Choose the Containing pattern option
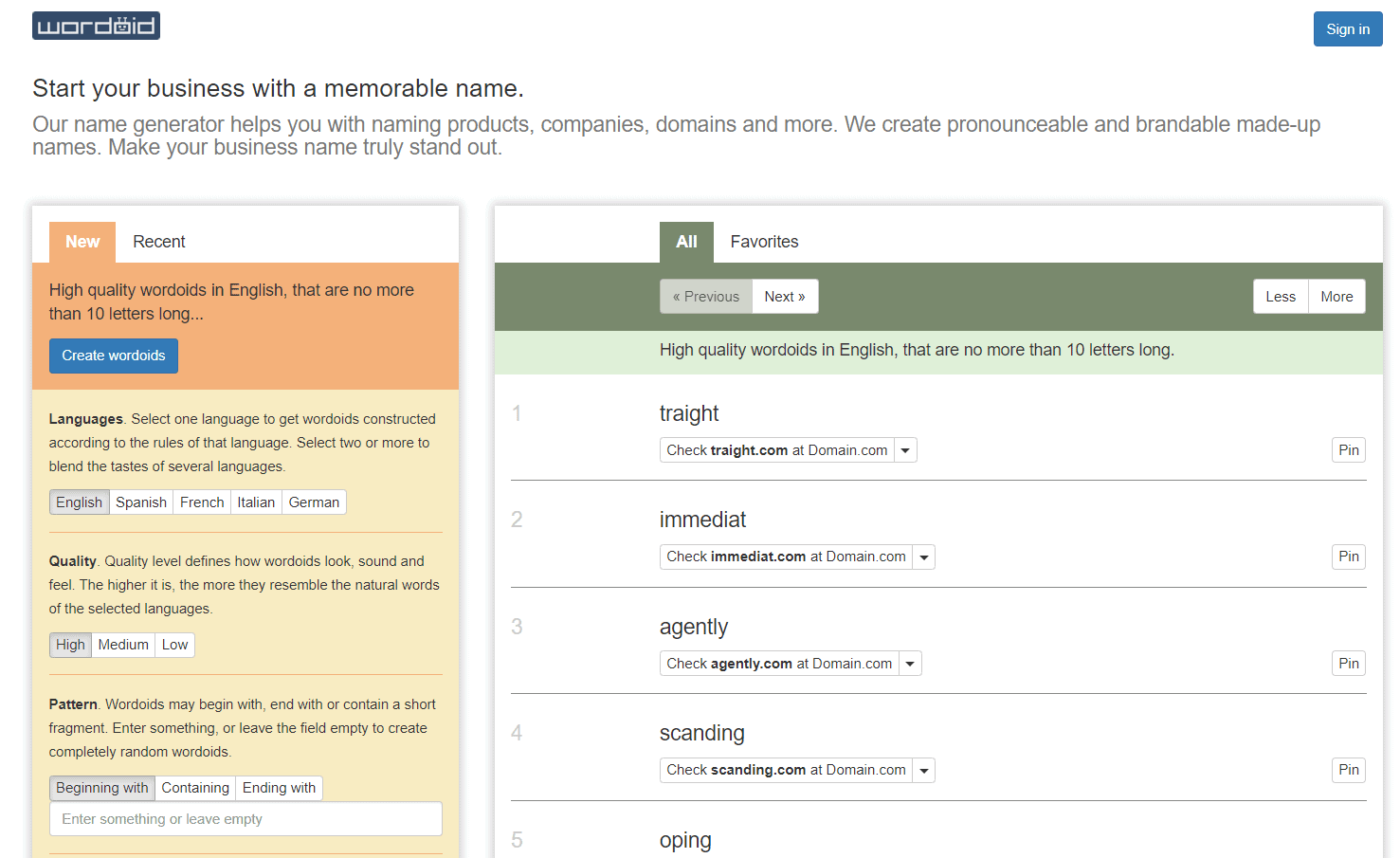 coord(195,788)
